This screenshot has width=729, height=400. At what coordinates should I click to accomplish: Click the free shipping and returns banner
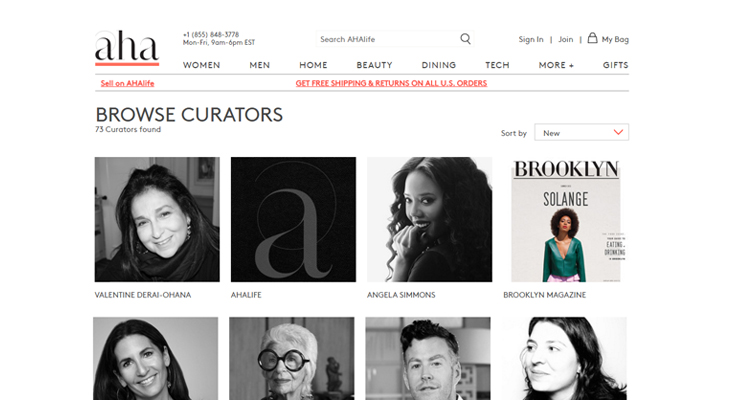[391, 83]
